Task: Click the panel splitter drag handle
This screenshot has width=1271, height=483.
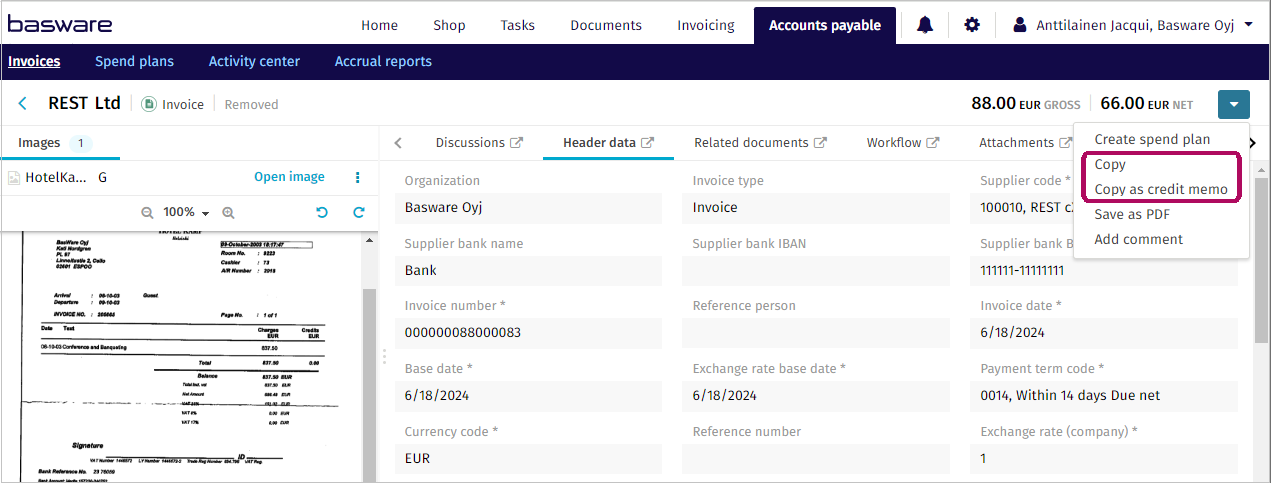Action: pos(384,355)
